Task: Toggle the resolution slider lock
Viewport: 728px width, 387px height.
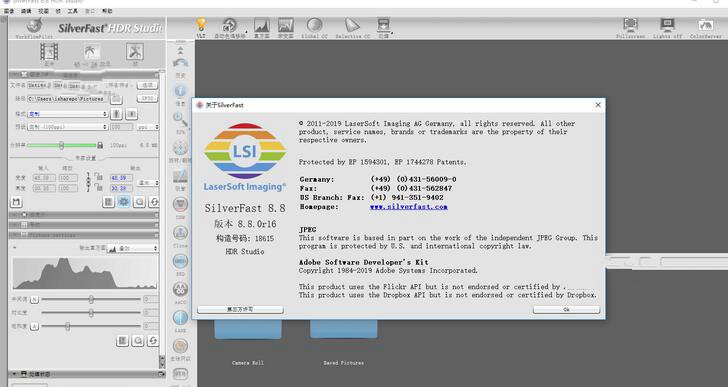Action: click(100, 145)
